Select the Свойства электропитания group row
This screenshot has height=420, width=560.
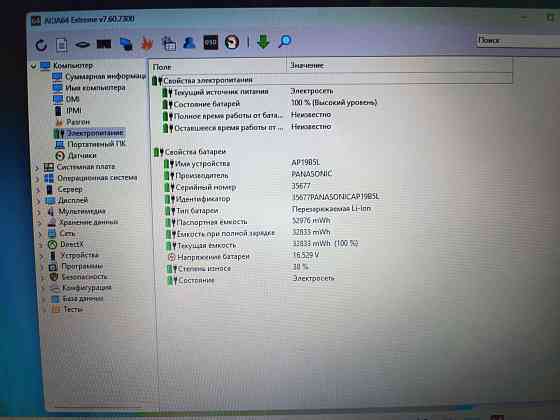[332, 80]
